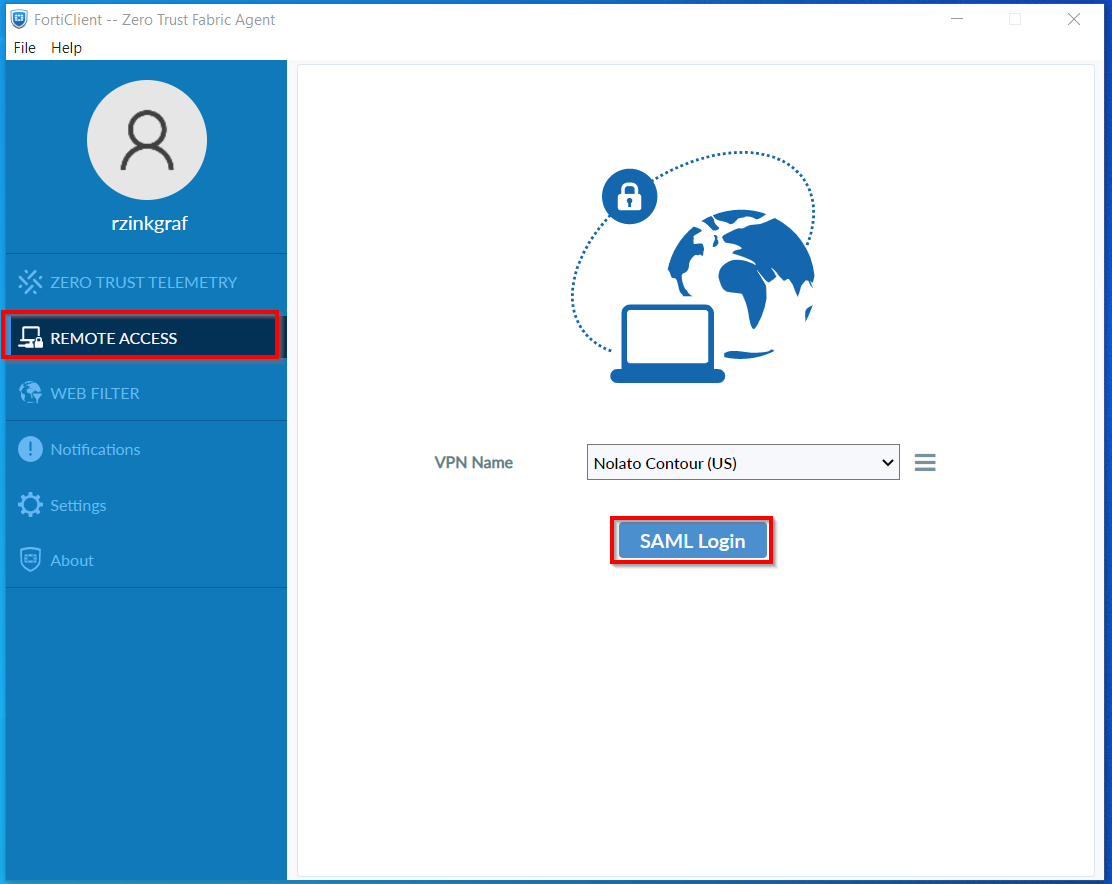Click the SAML Login button
The image size is (1112, 884).
click(693, 541)
